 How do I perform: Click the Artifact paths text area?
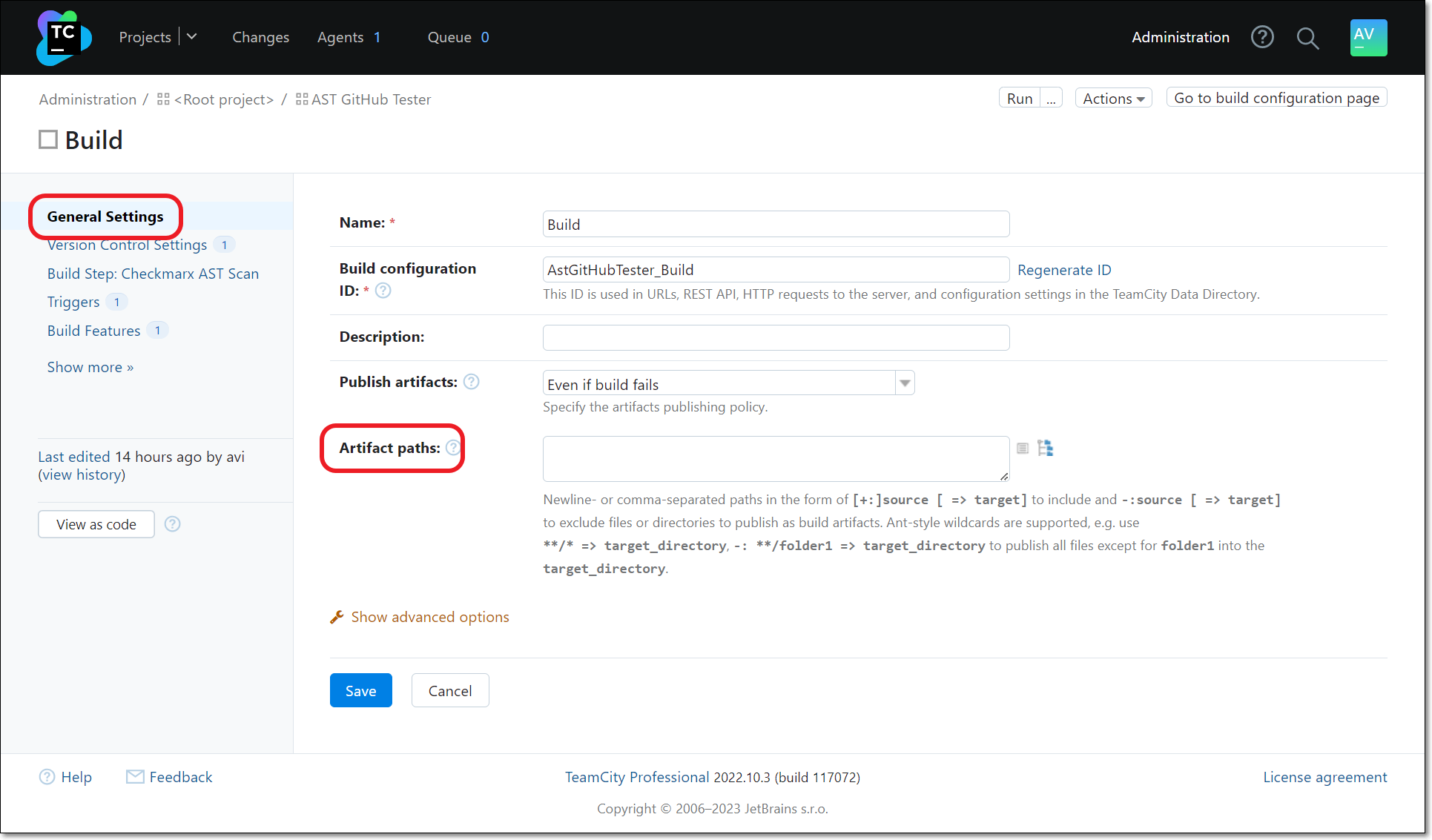pyautogui.click(x=776, y=459)
